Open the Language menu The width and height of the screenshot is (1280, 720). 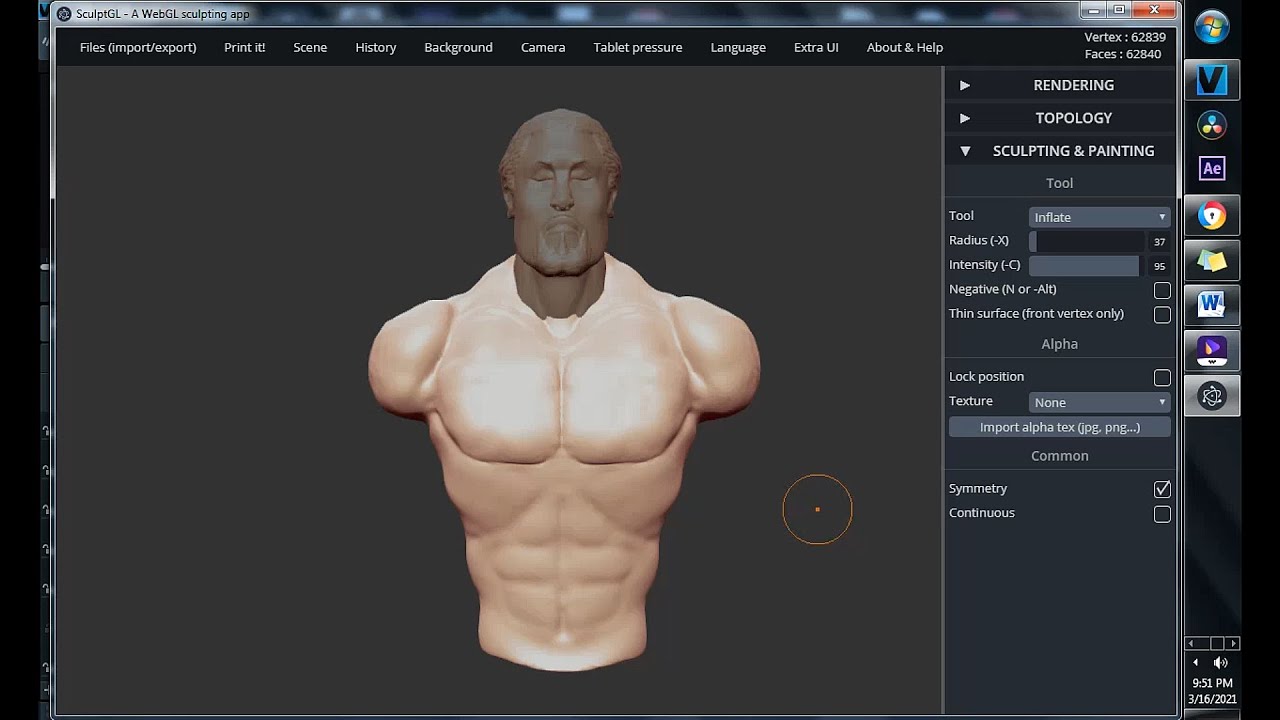tap(738, 47)
